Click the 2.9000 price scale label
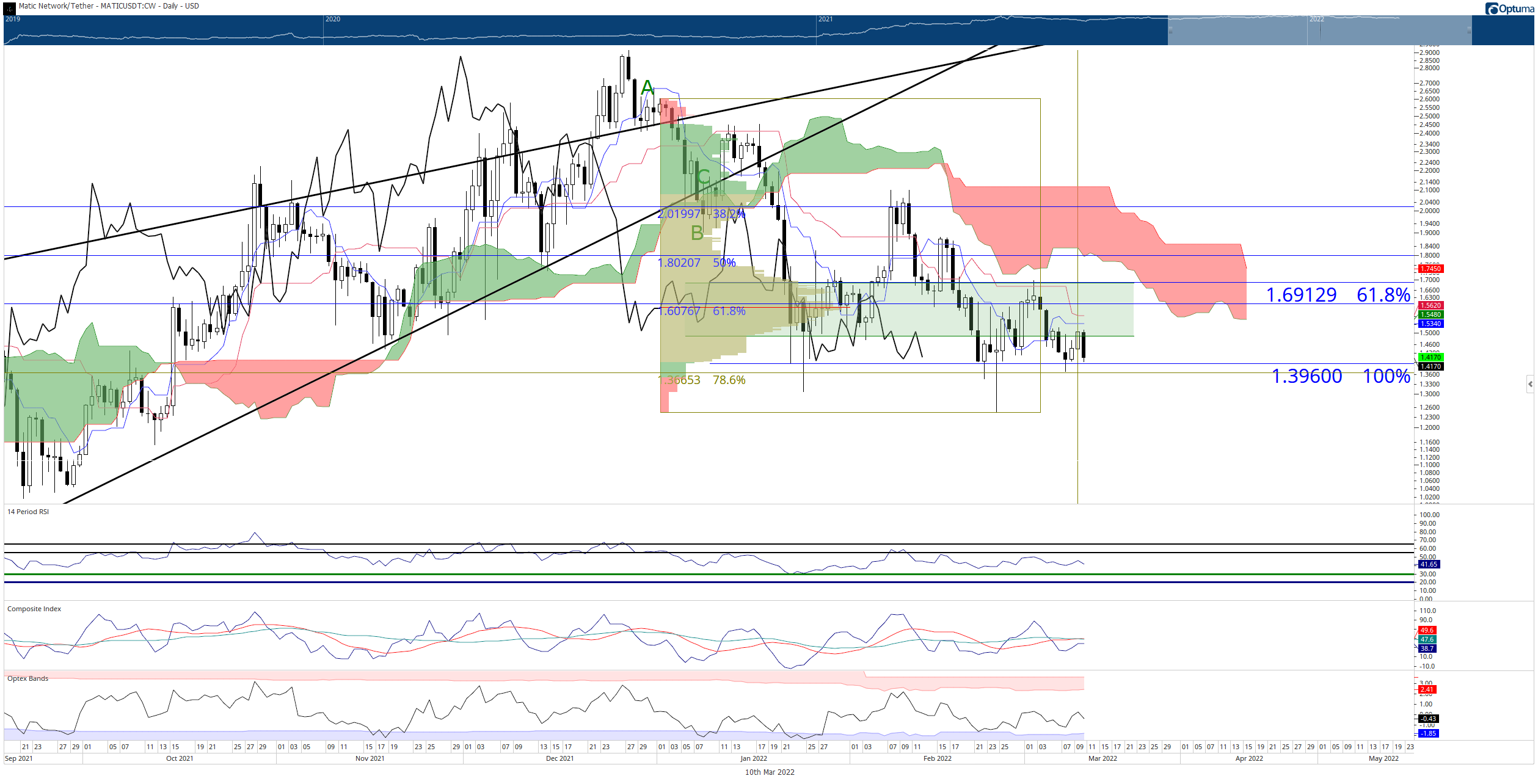The image size is (1538, 784). [1429, 53]
